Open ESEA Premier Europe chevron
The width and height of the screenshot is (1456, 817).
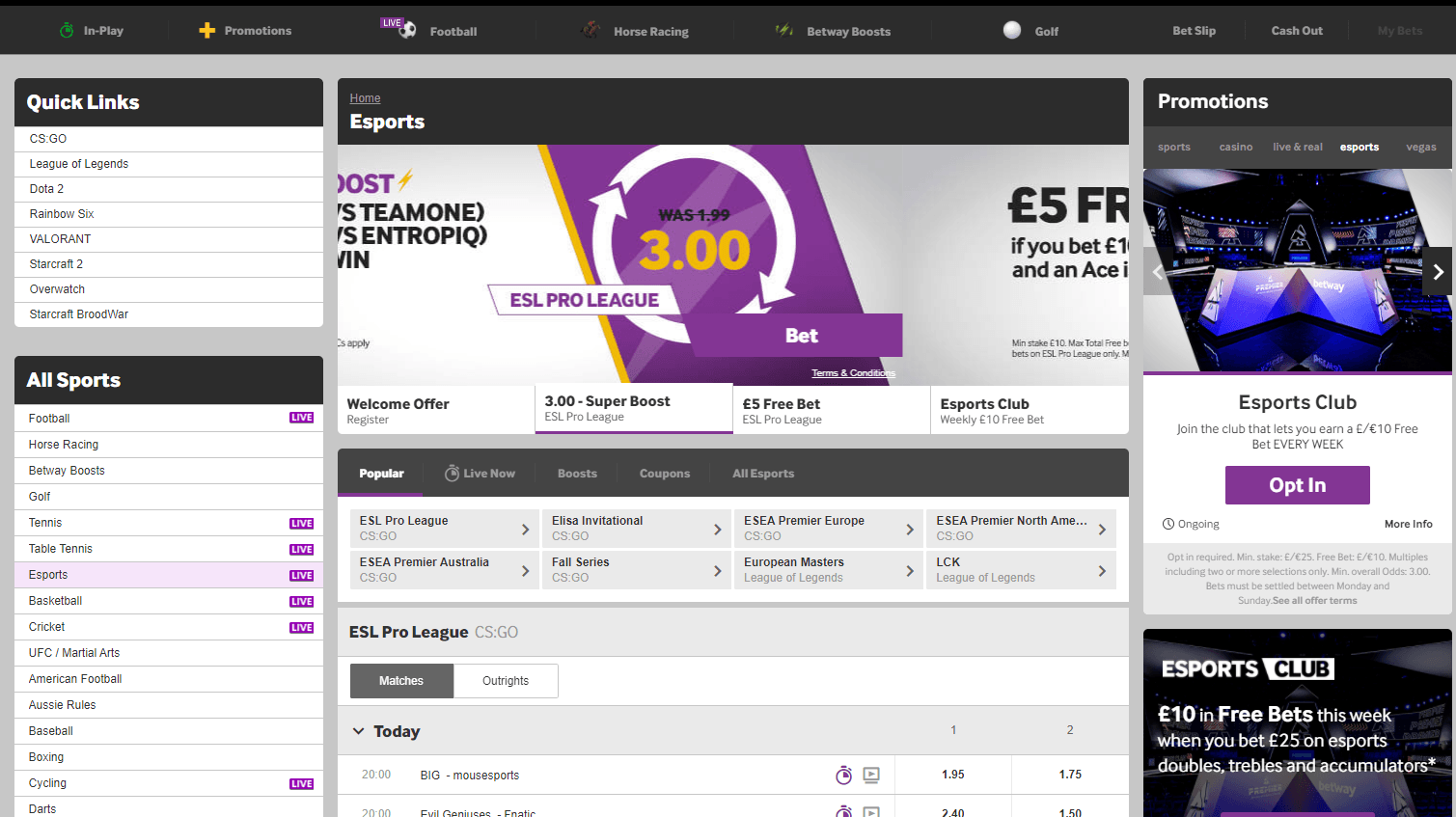(x=909, y=530)
